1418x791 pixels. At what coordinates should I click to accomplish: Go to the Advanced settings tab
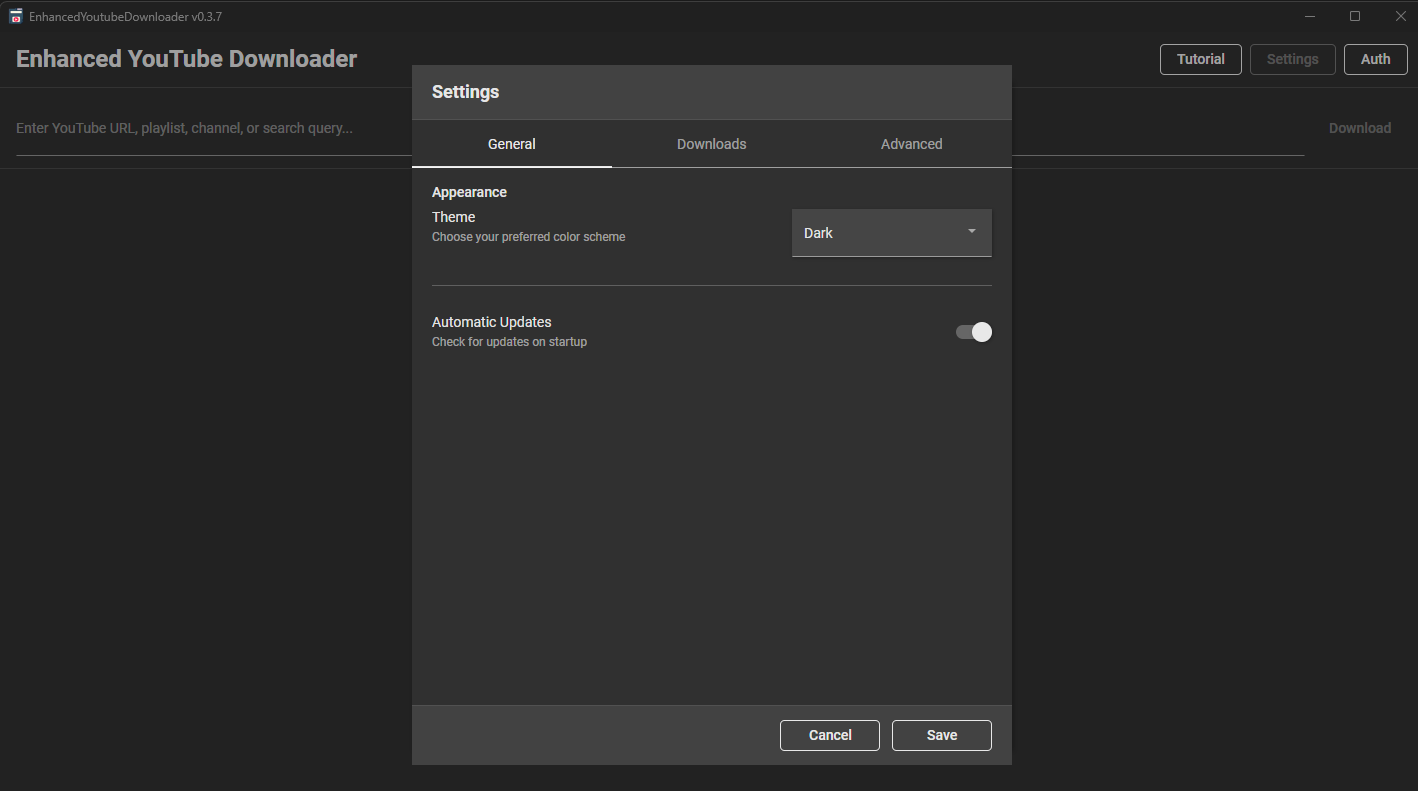pos(912,144)
